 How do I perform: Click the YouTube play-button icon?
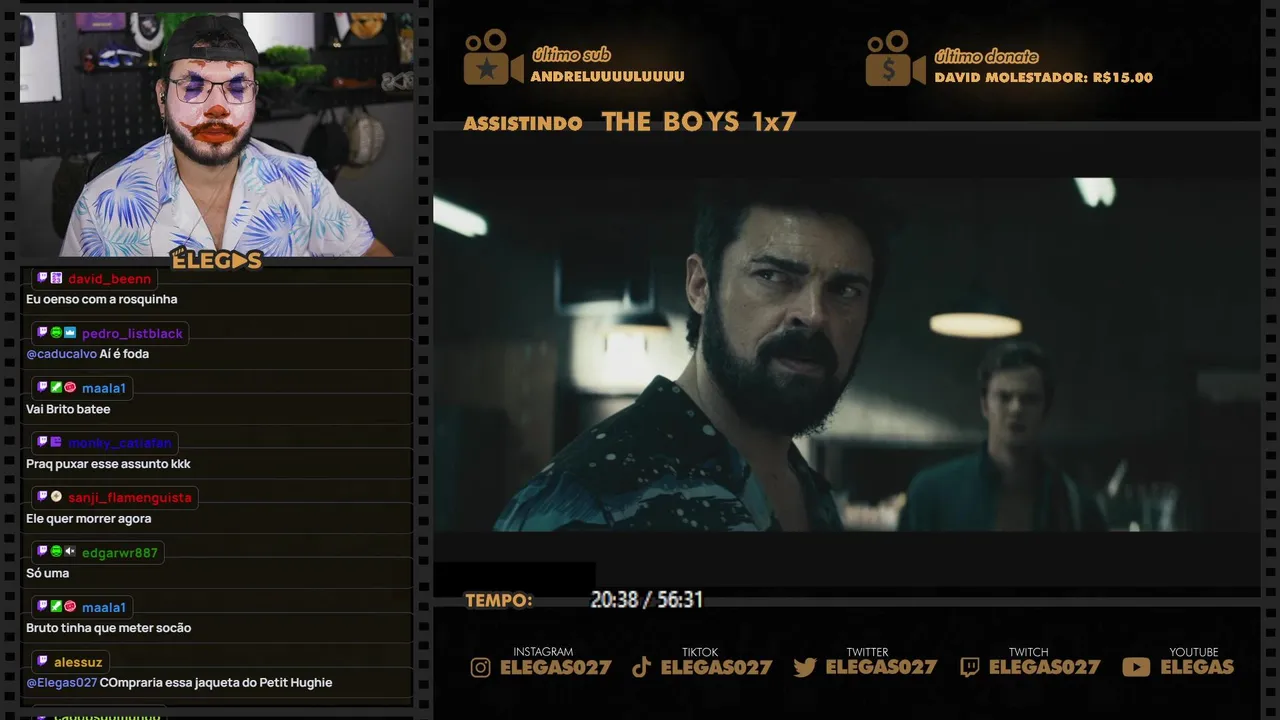pos(1136,667)
